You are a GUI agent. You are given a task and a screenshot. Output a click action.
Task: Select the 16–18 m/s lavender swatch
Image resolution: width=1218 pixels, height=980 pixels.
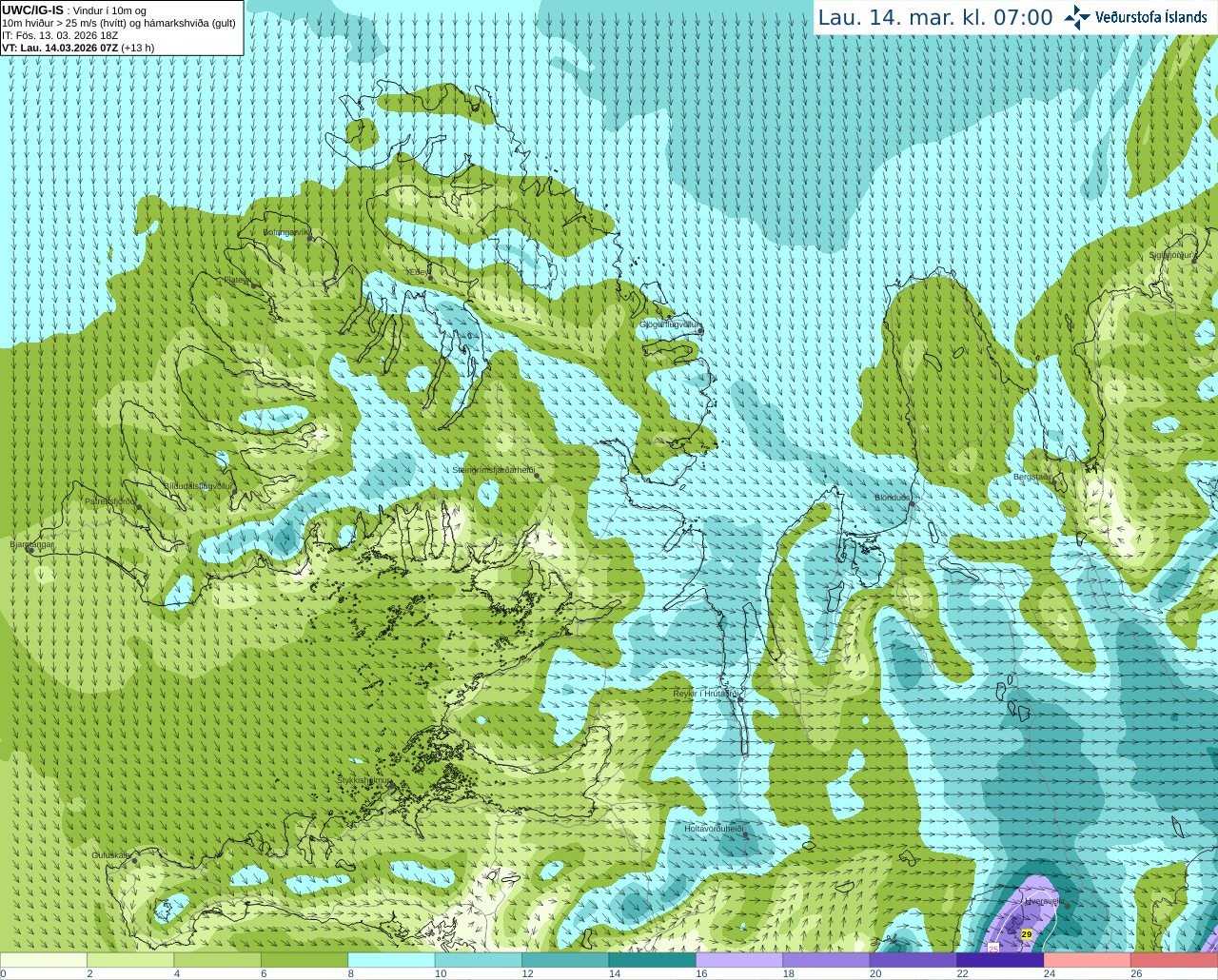[739, 960]
